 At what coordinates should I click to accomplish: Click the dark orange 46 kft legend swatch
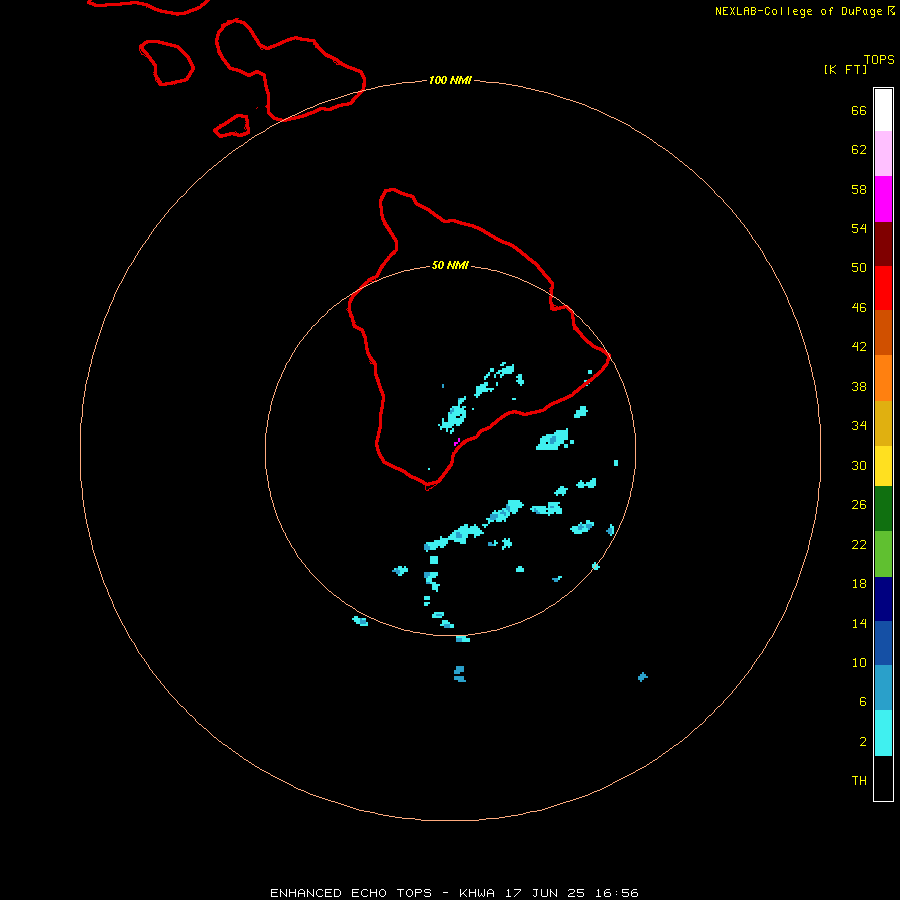tap(883, 332)
